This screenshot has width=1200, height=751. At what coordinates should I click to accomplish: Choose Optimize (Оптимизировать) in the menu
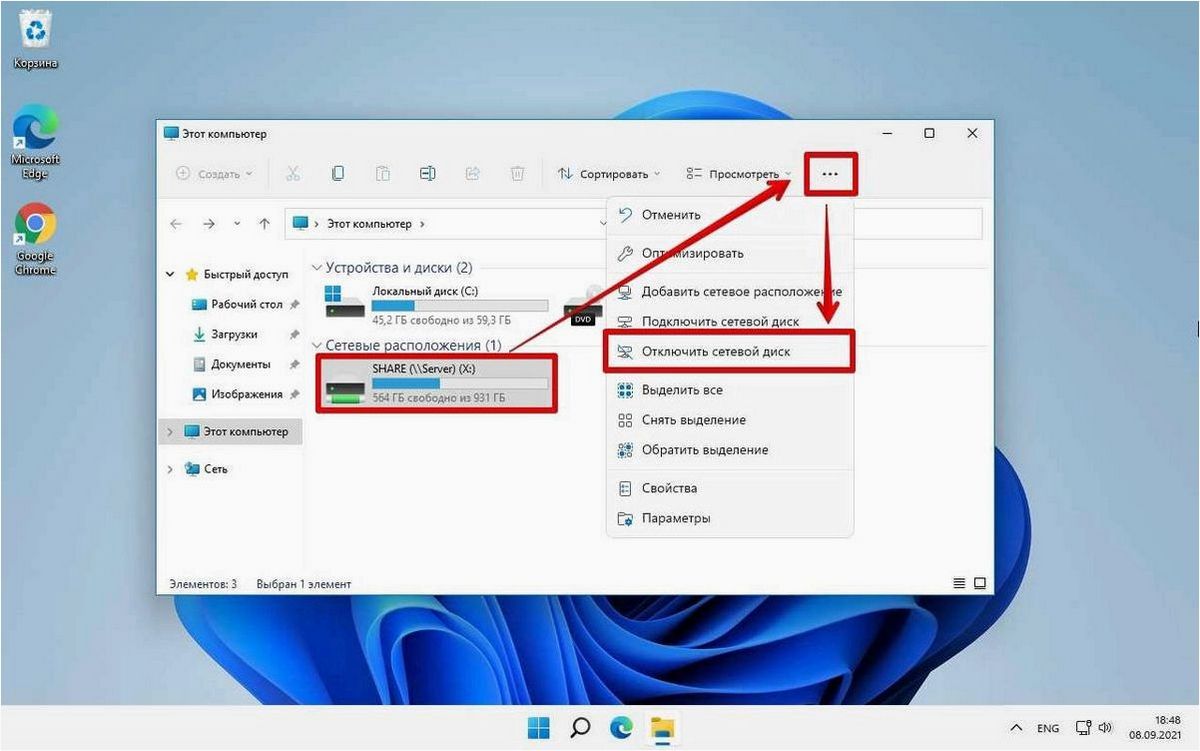pos(730,253)
